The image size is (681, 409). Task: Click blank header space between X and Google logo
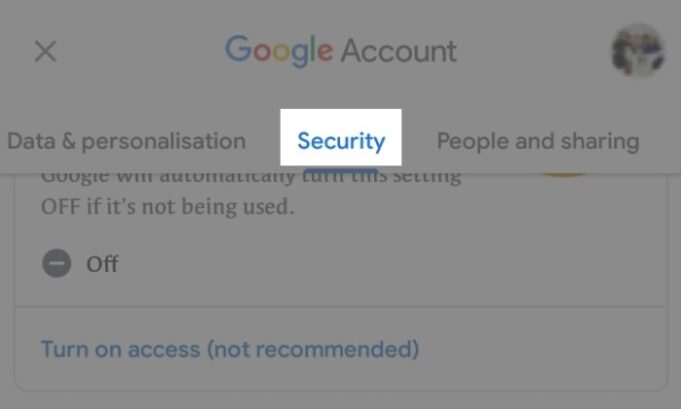pos(139,51)
